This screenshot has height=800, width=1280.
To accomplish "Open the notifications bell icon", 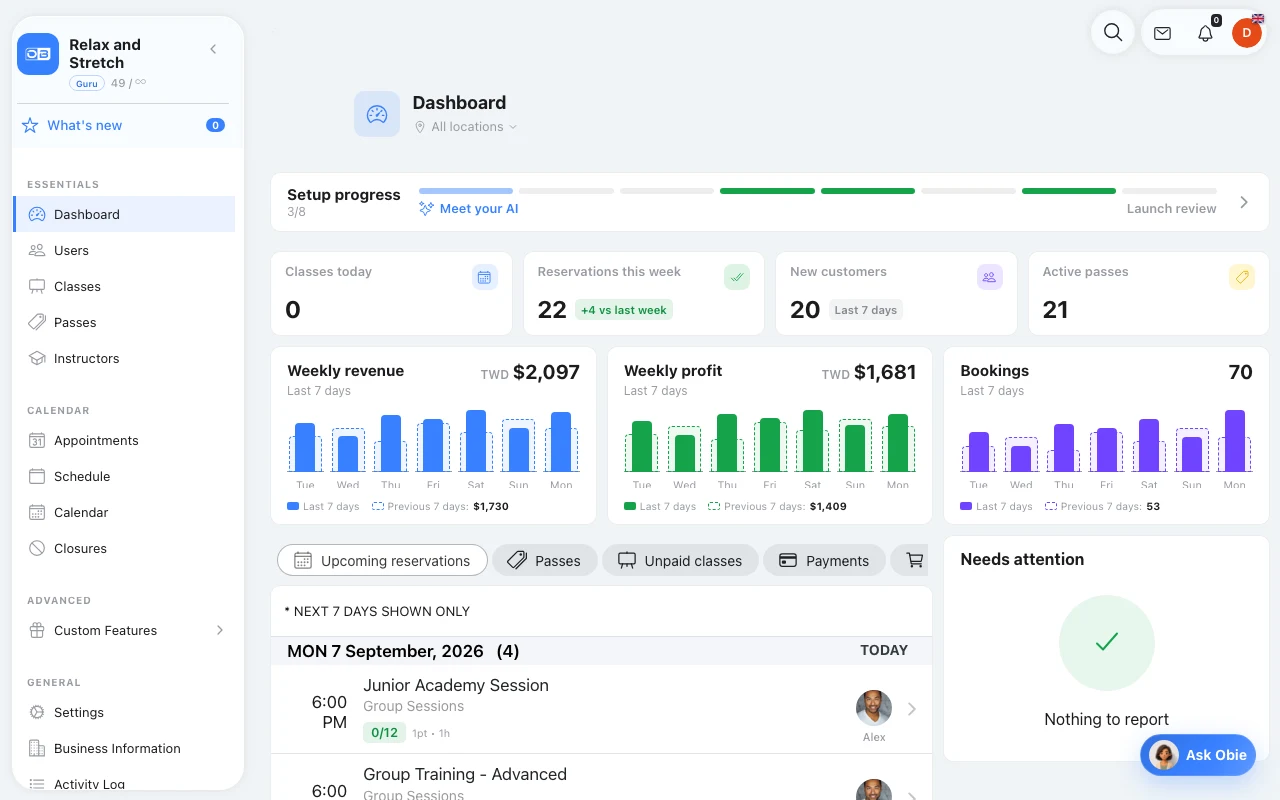I will (1205, 33).
